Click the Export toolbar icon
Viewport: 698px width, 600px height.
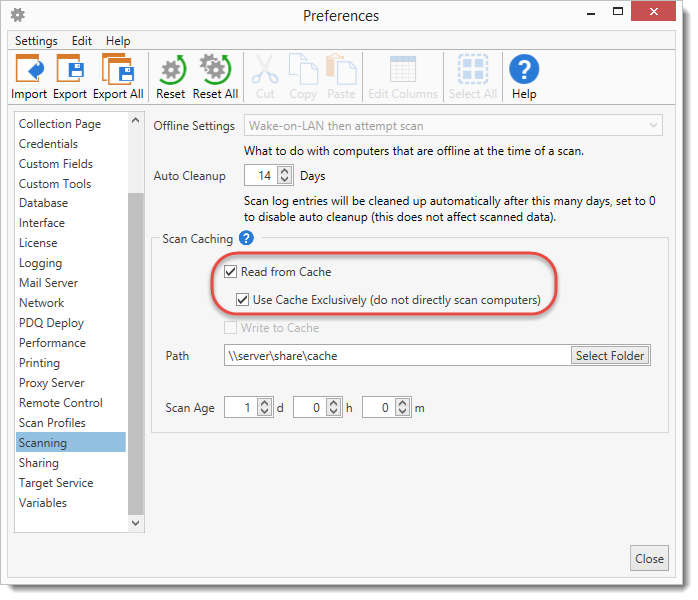tap(70, 69)
